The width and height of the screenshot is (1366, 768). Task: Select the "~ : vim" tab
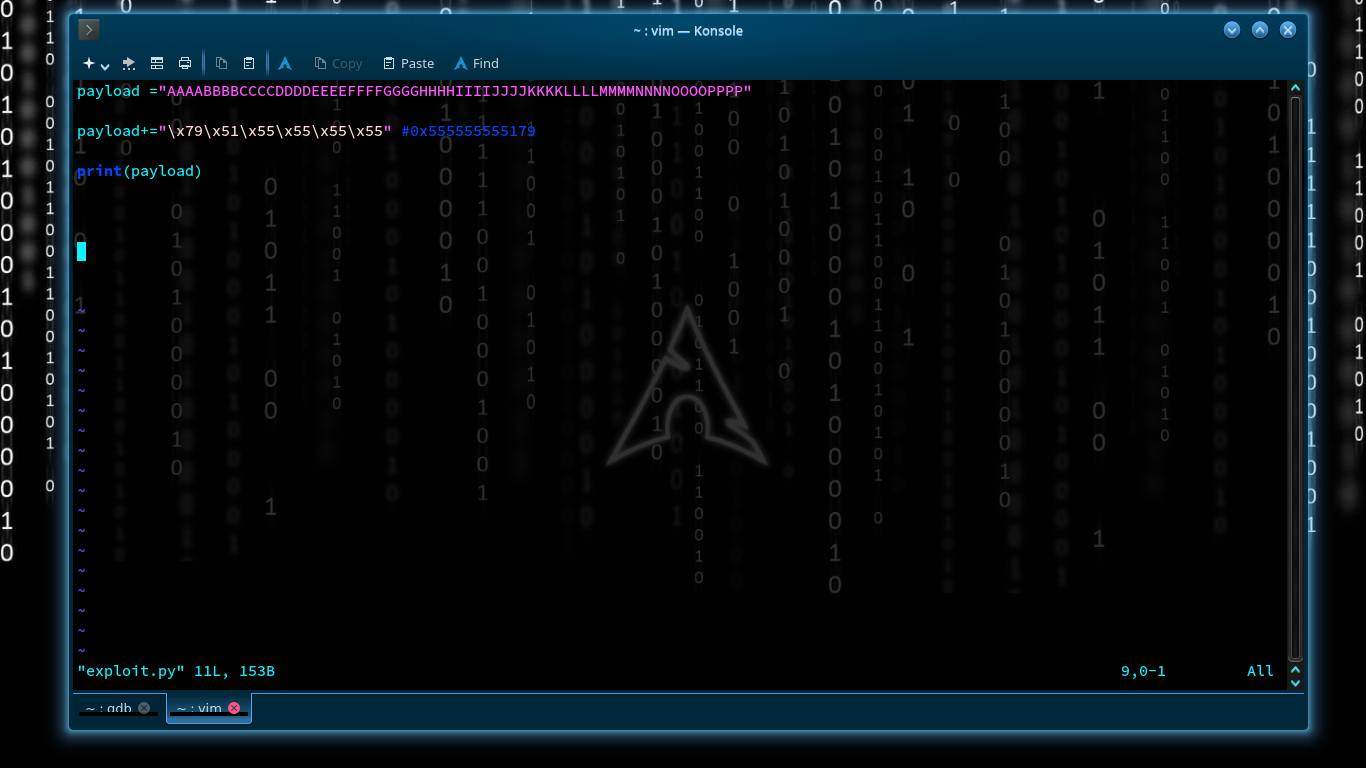(199, 708)
